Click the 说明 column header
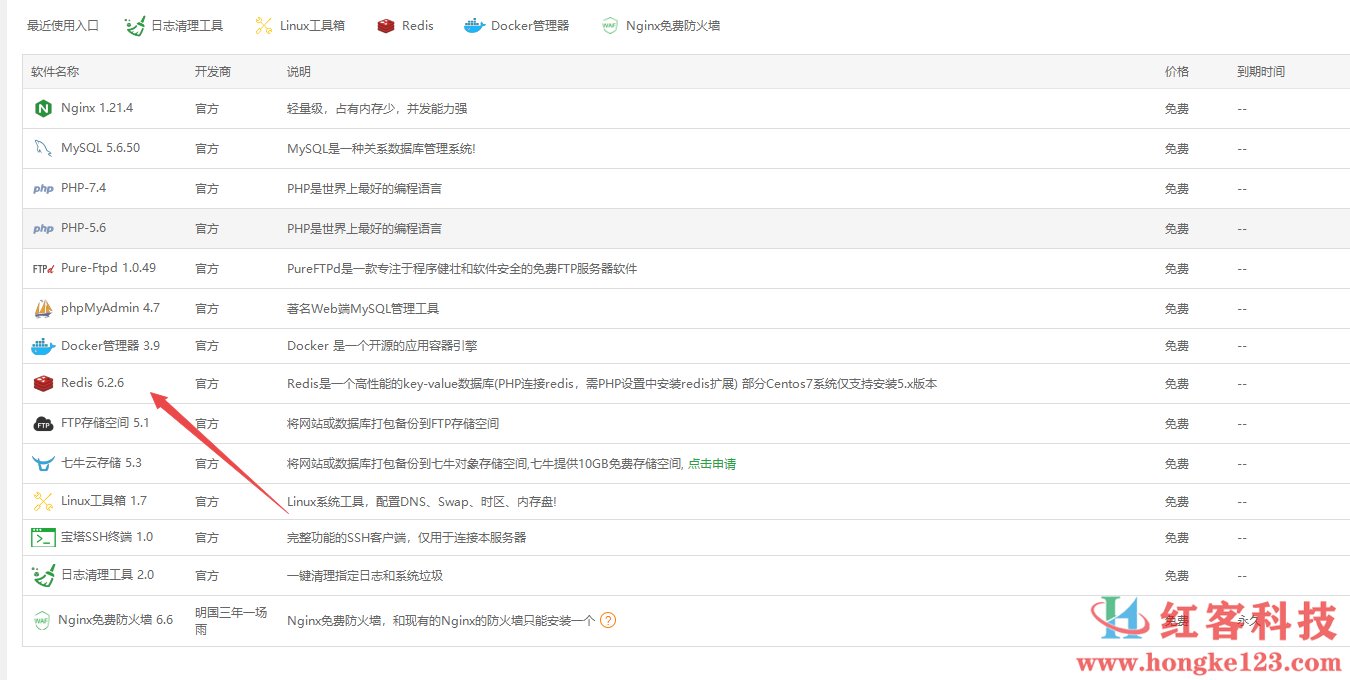 pyautogui.click(x=299, y=72)
